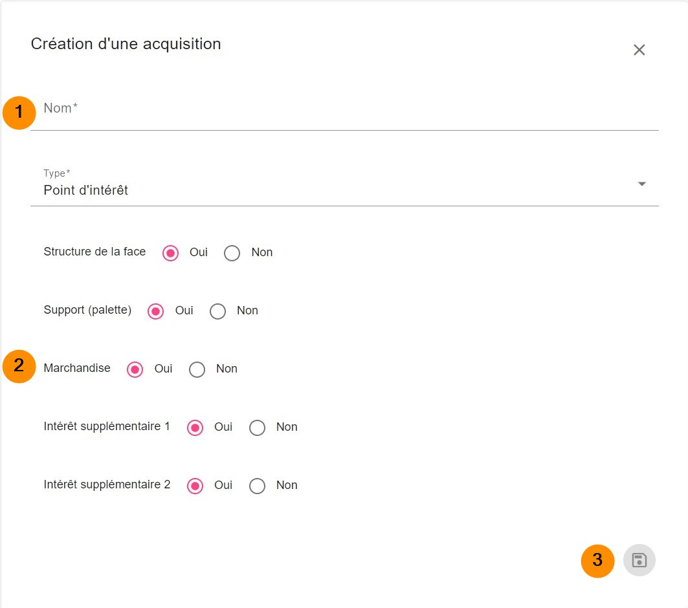Click the orange step 3 marker

[598, 560]
